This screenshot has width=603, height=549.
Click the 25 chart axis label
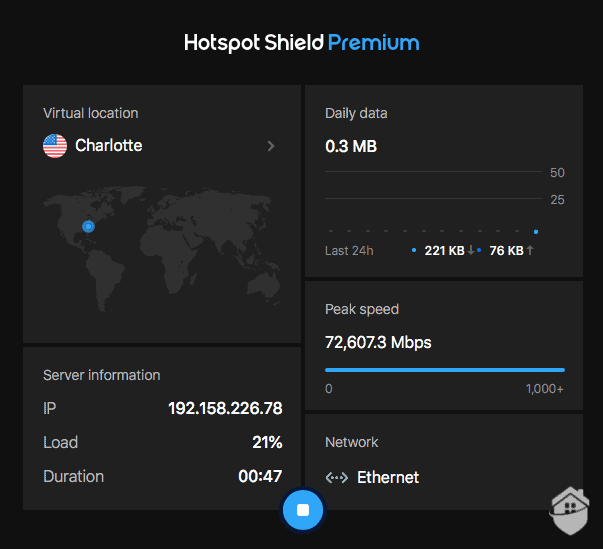557,200
